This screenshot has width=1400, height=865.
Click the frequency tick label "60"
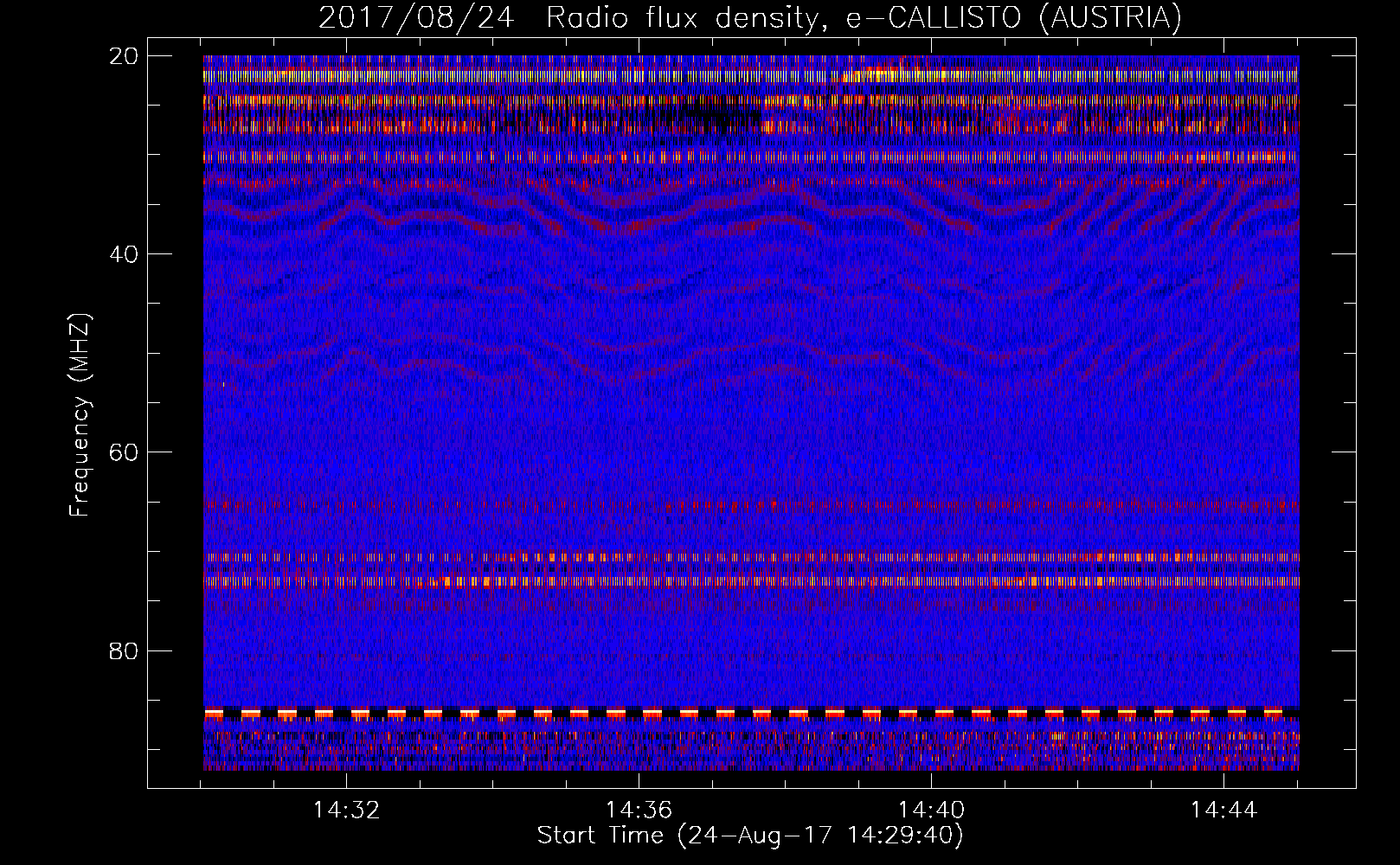[x=125, y=452]
